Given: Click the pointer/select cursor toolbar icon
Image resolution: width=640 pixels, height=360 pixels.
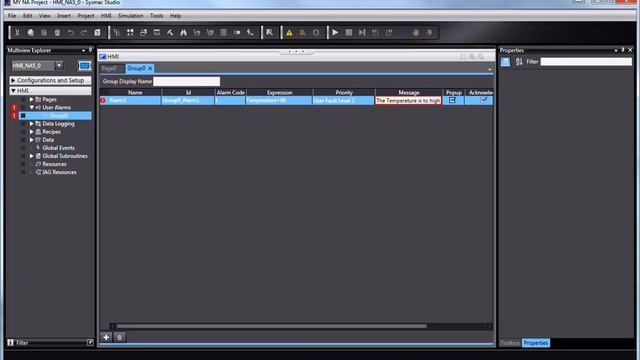Looking at the screenshot, I should (269, 33).
